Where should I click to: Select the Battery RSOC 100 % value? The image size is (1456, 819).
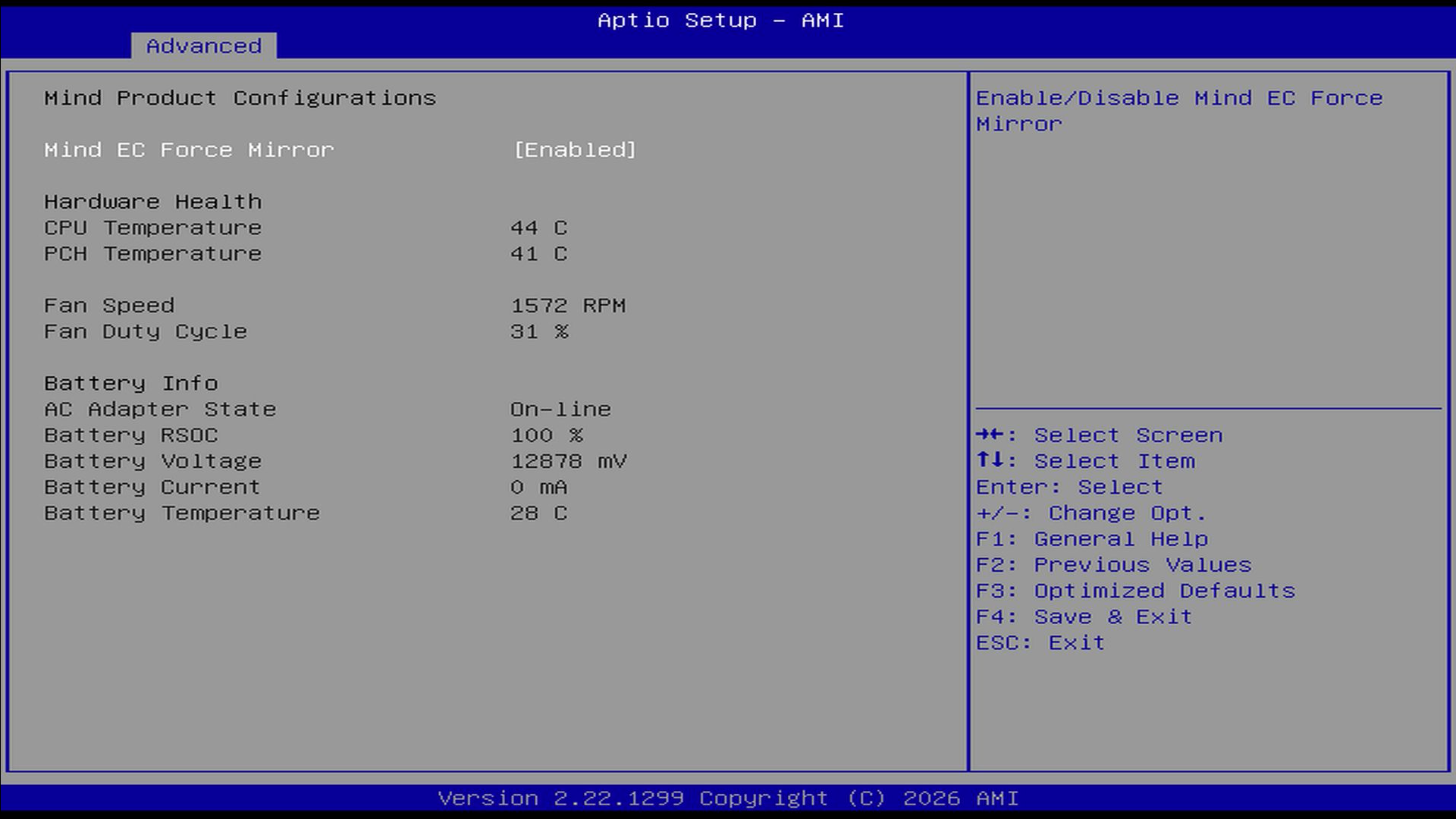pyautogui.click(x=546, y=435)
